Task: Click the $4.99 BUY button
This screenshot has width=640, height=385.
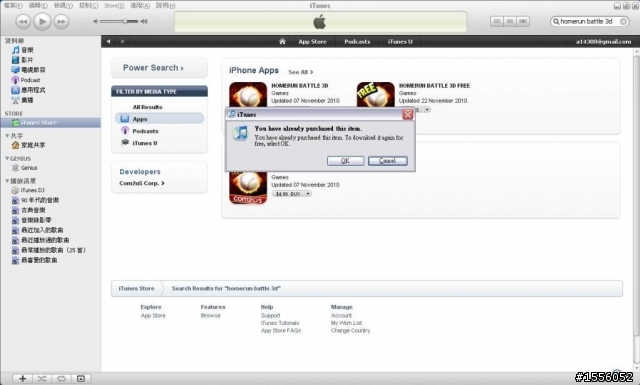Action: 288,194
